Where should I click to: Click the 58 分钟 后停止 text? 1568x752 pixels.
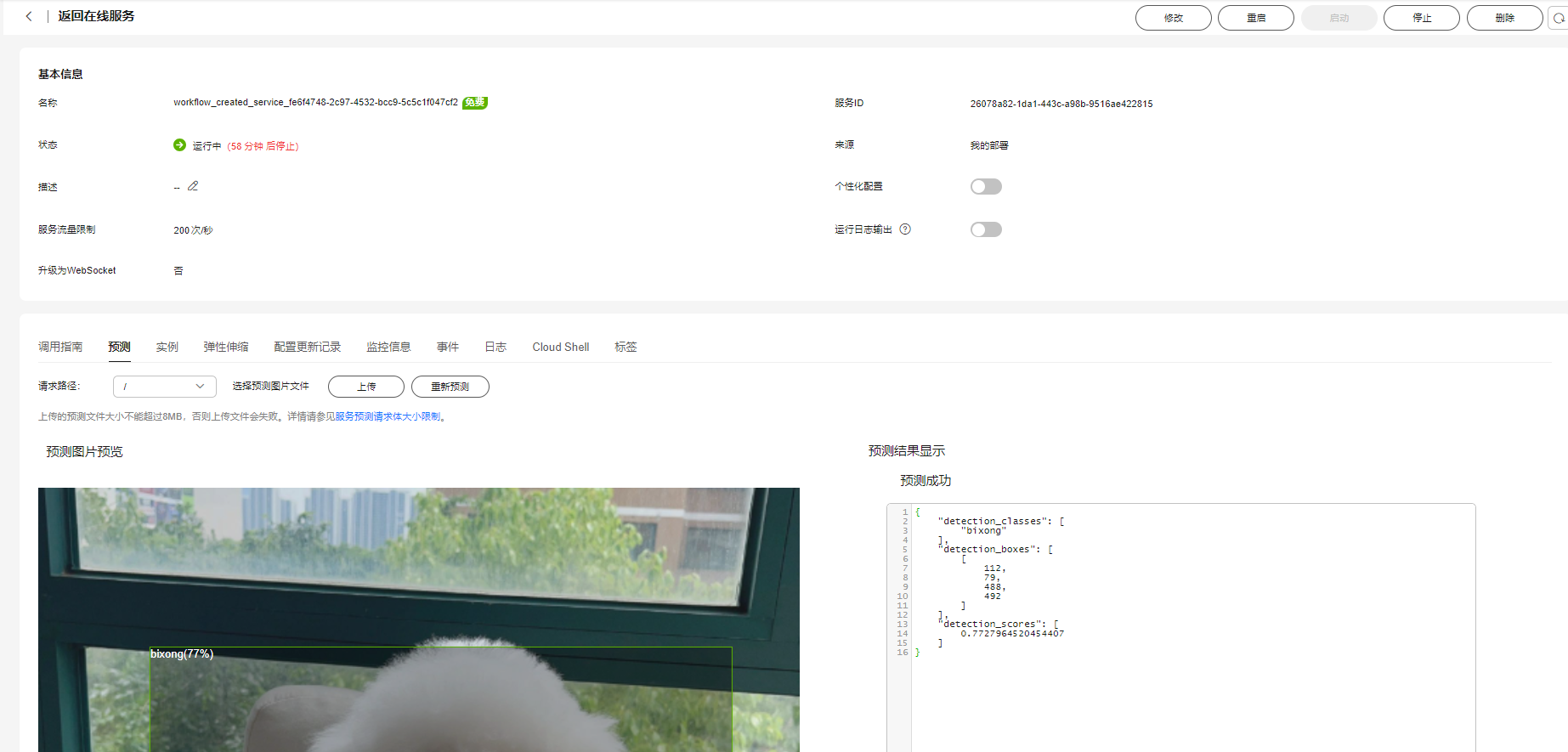tap(263, 146)
